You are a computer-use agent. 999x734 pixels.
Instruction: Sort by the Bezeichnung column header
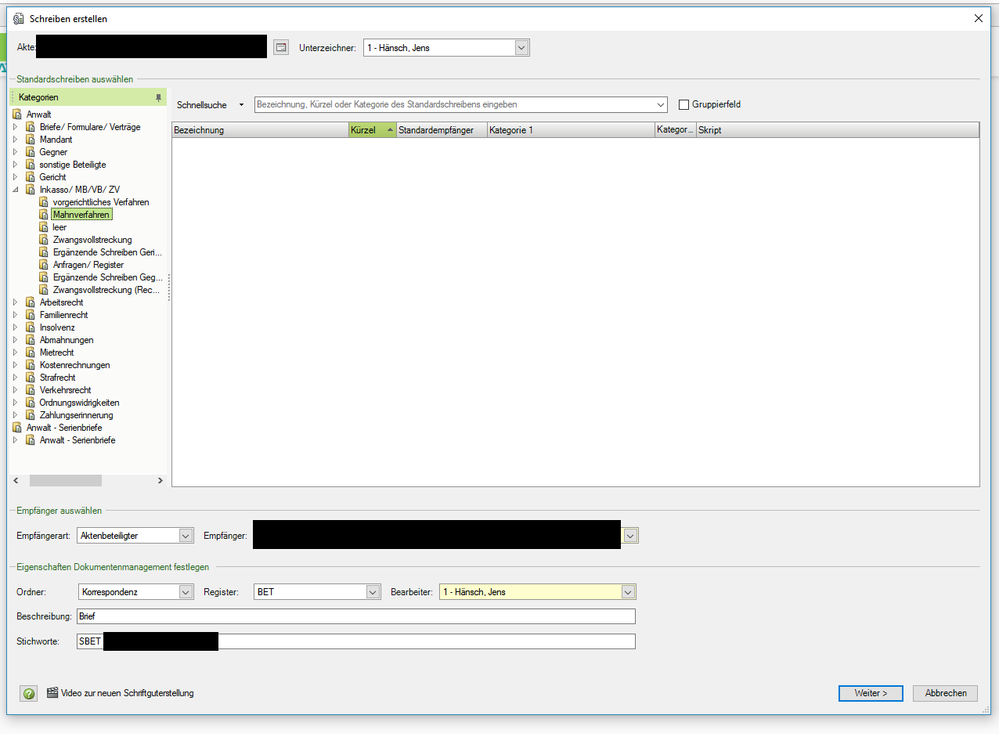click(259, 130)
